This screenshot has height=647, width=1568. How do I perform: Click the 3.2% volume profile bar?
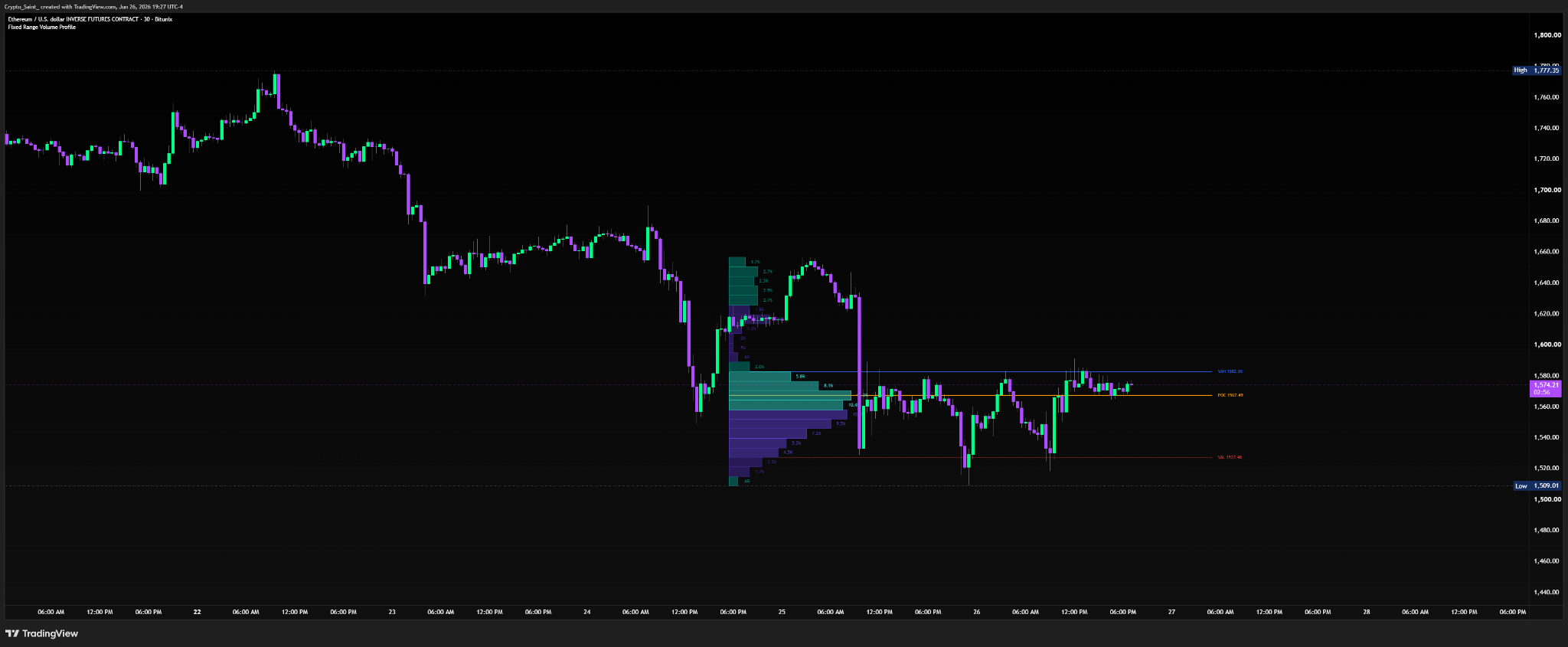[x=746, y=462]
